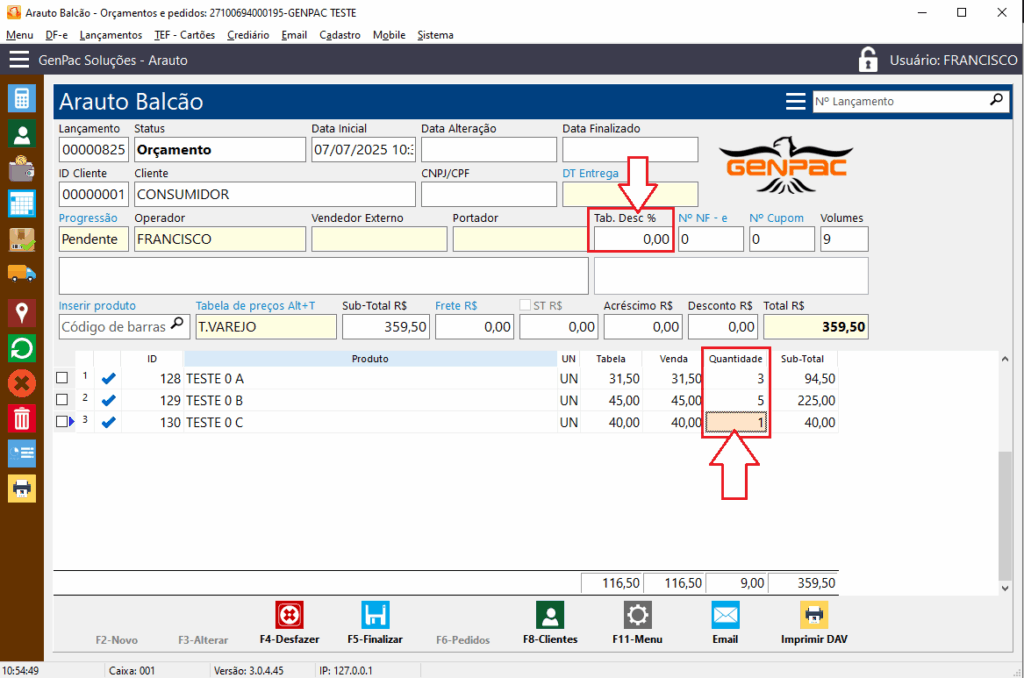Screen dimensions: 1024x678
Task: Click the delivery truck sidebar icon
Action: click(22, 274)
